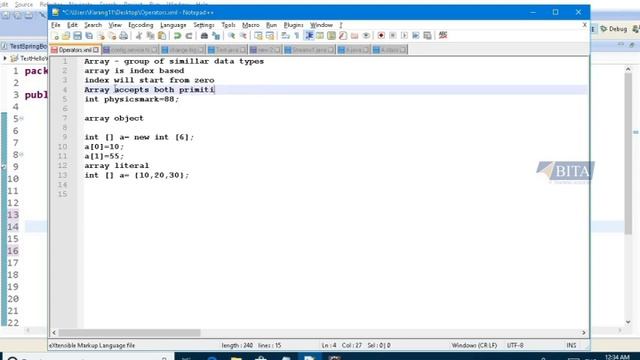Screen dimensions: 640x360
Task: Zoom in with the toolbar icon
Action: [x=231, y=36]
